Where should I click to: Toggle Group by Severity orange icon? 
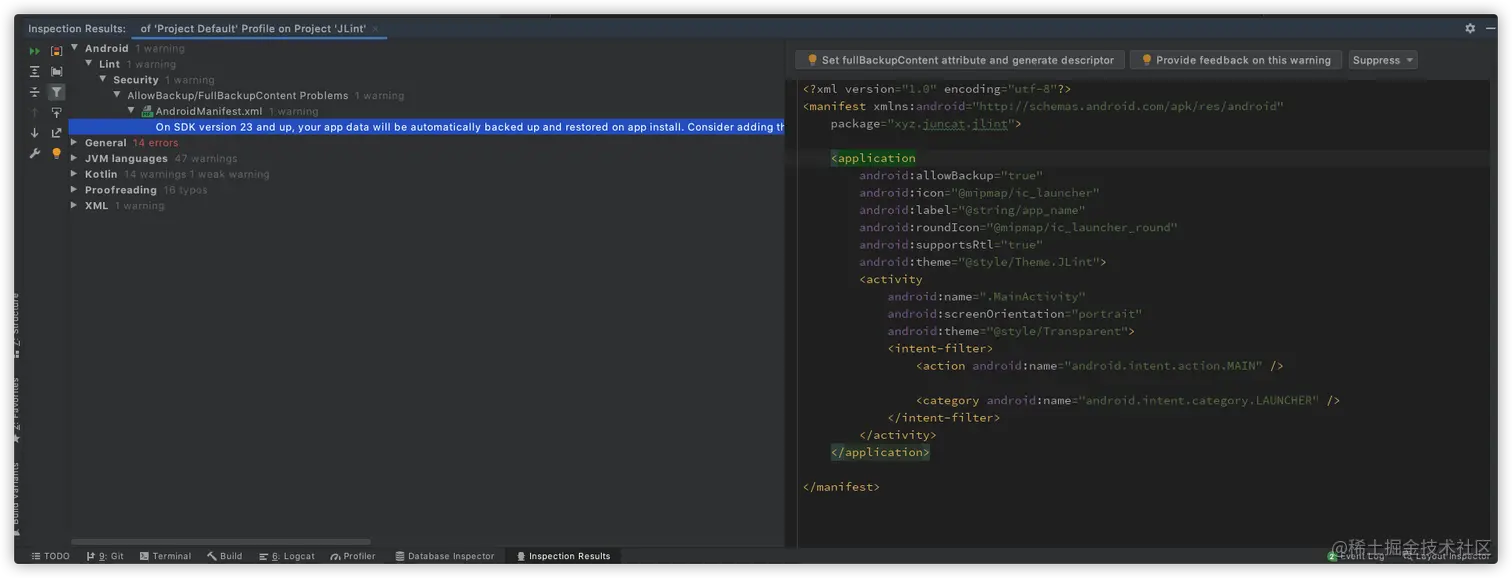coord(57,50)
